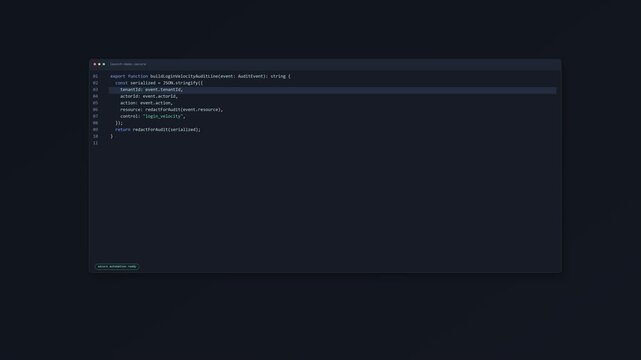Click the "actorId: event.actorId," line
The image size is (641, 360).
point(149,96)
